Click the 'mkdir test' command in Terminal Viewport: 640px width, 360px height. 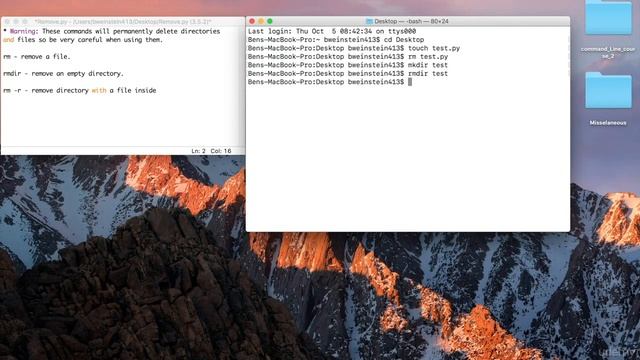coord(428,65)
